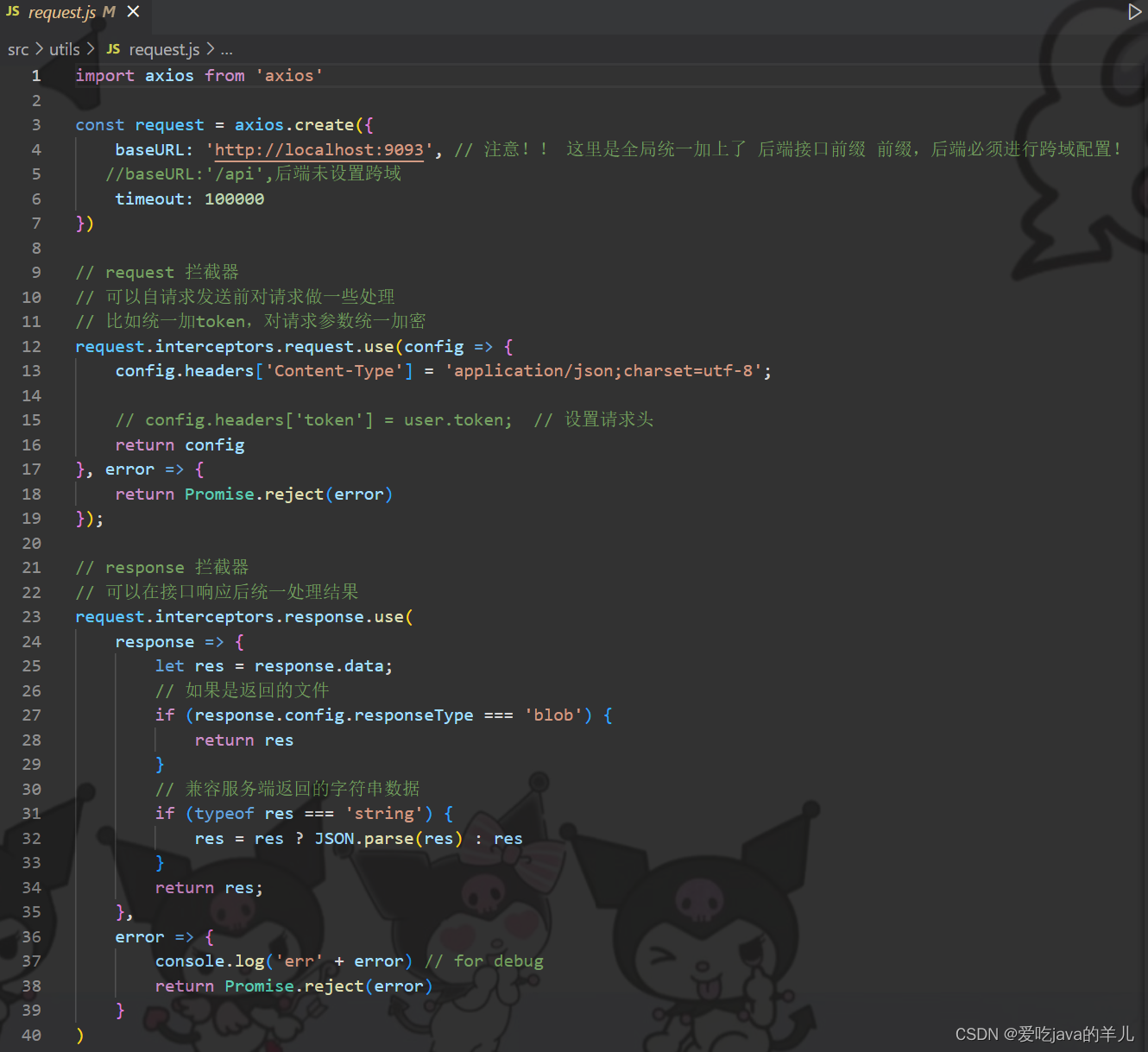
Task: Click the JS file icon in tab
Action: pyautogui.click(x=13, y=12)
